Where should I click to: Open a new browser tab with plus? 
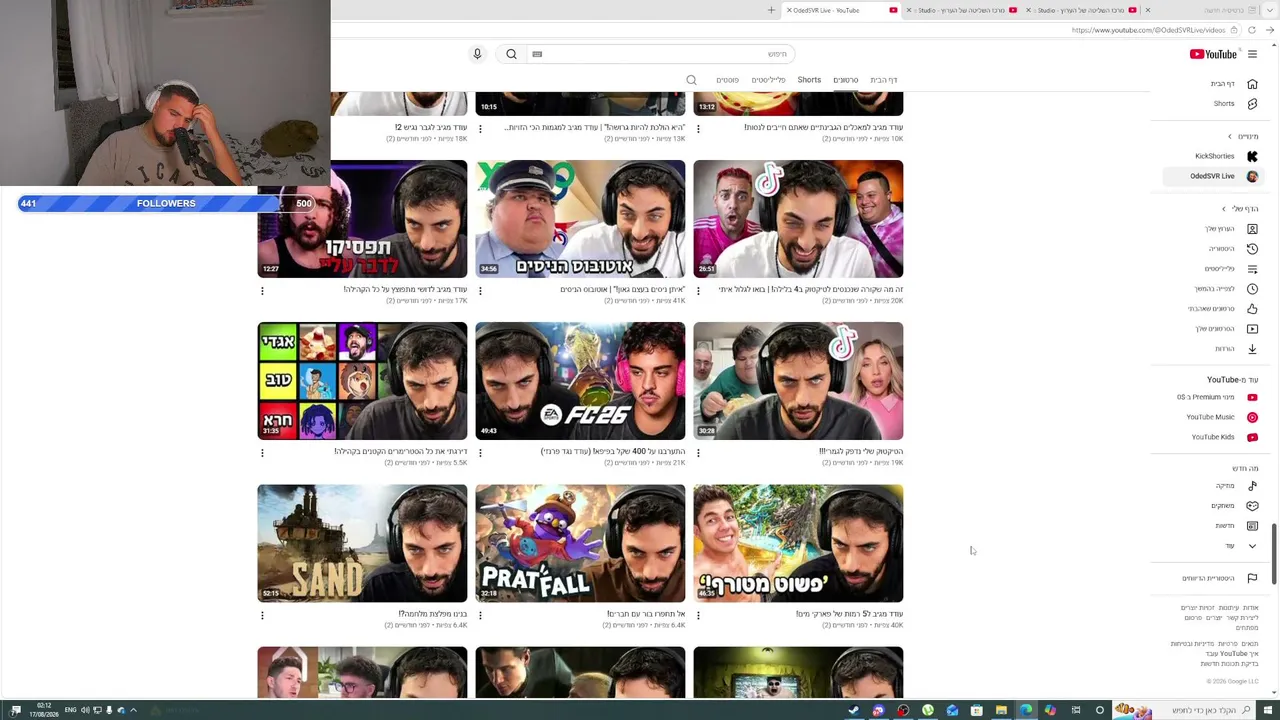tap(771, 10)
